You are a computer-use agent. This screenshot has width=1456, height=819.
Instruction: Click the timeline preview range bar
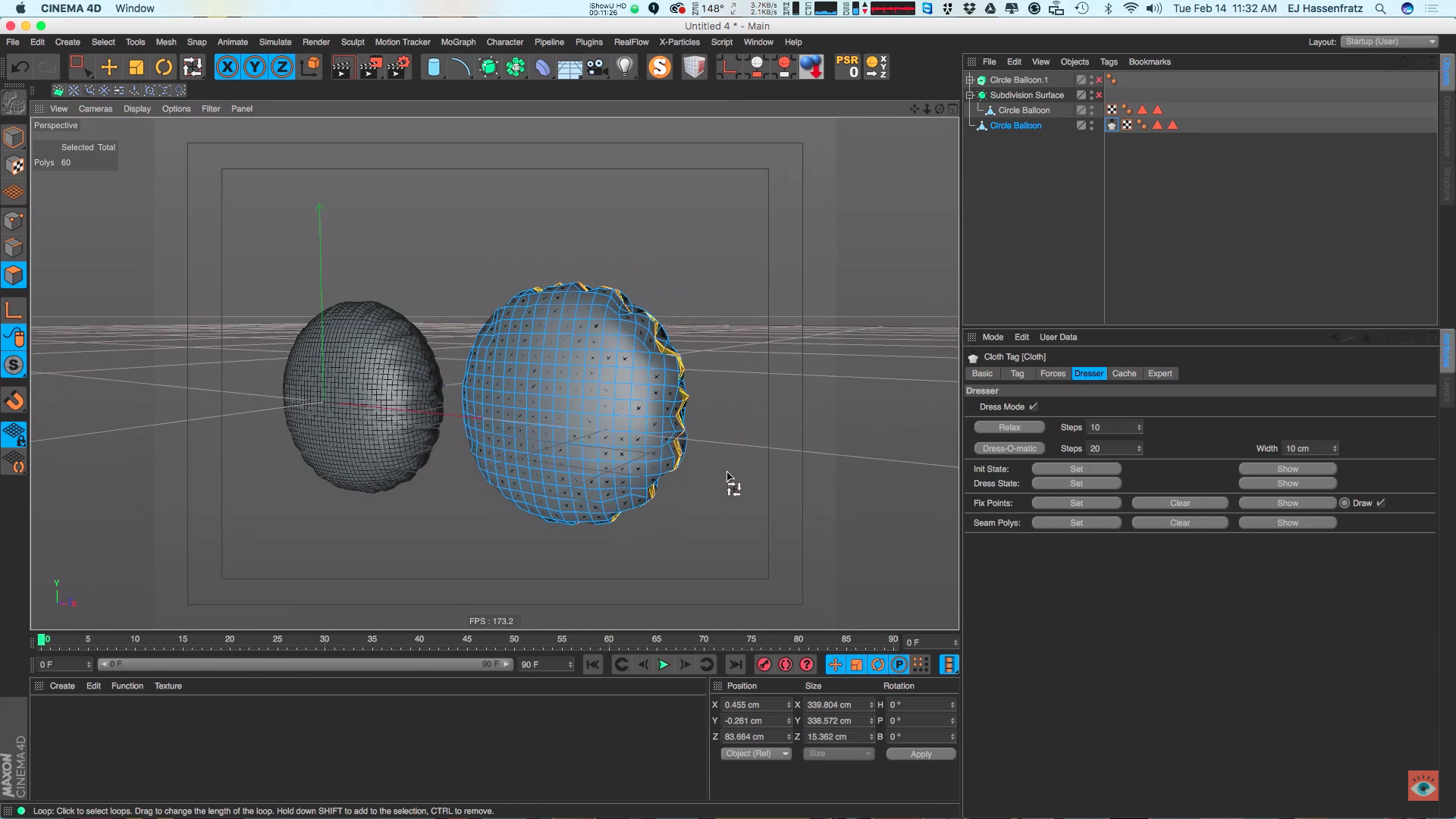pyautogui.click(x=306, y=664)
